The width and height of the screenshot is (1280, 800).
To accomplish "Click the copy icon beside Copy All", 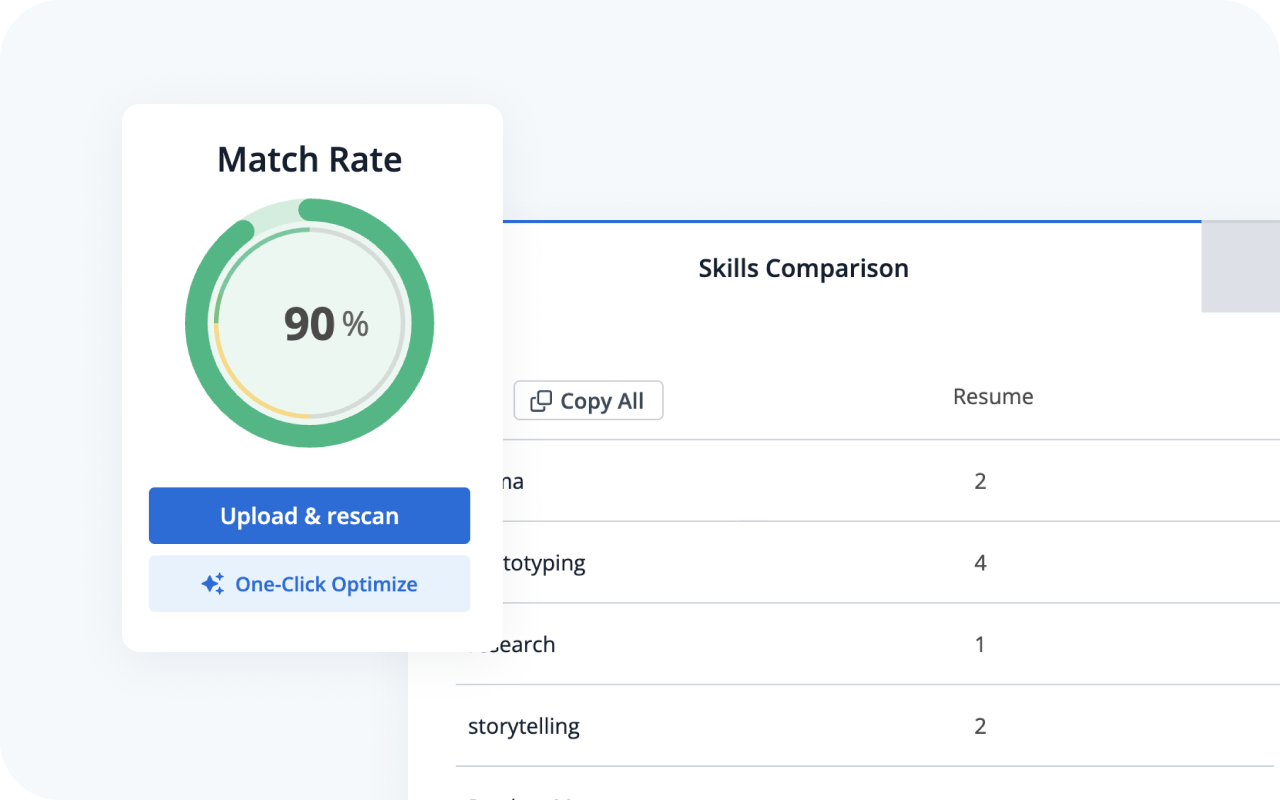I will (540, 401).
